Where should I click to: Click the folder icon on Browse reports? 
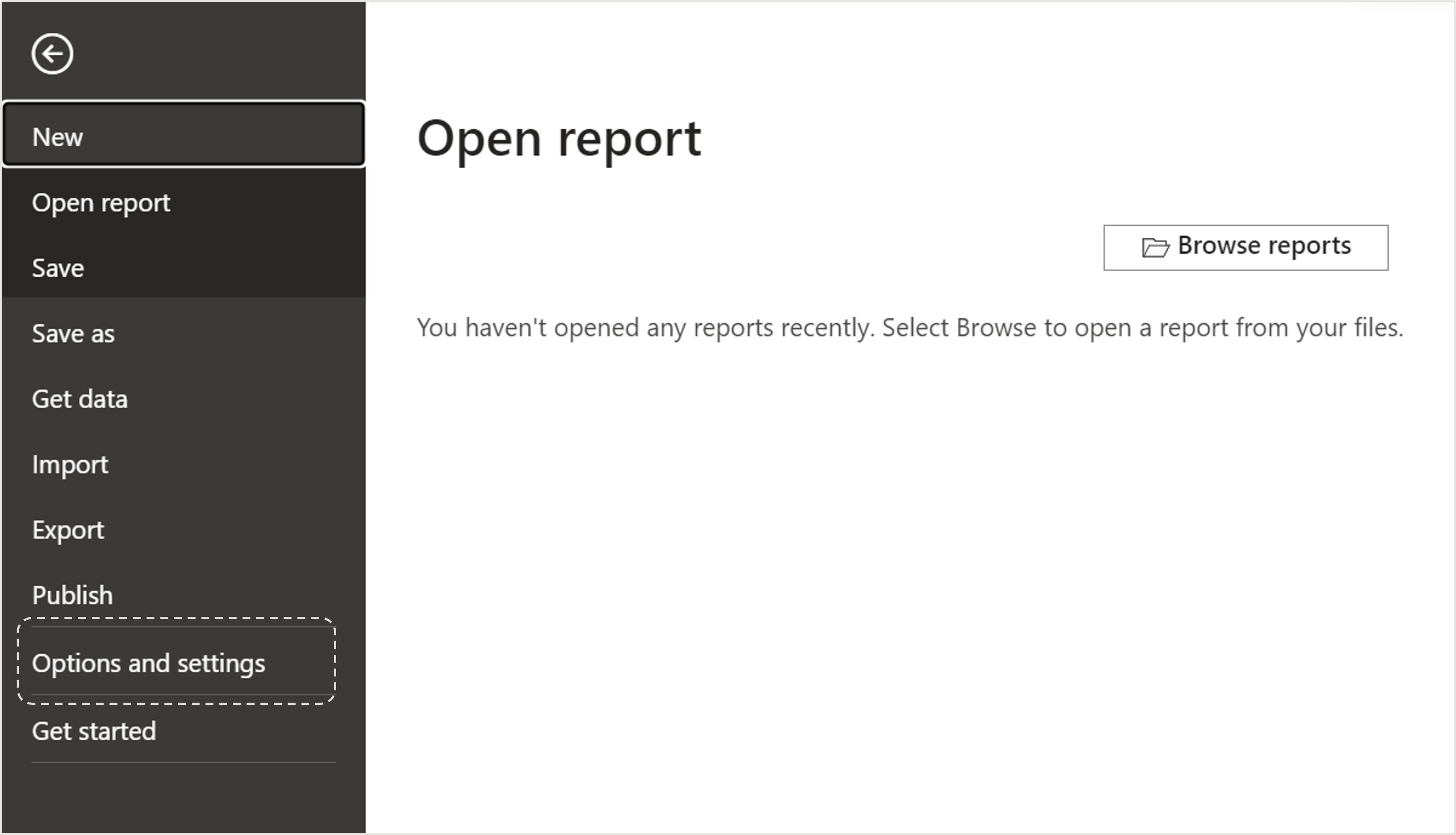click(x=1157, y=247)
